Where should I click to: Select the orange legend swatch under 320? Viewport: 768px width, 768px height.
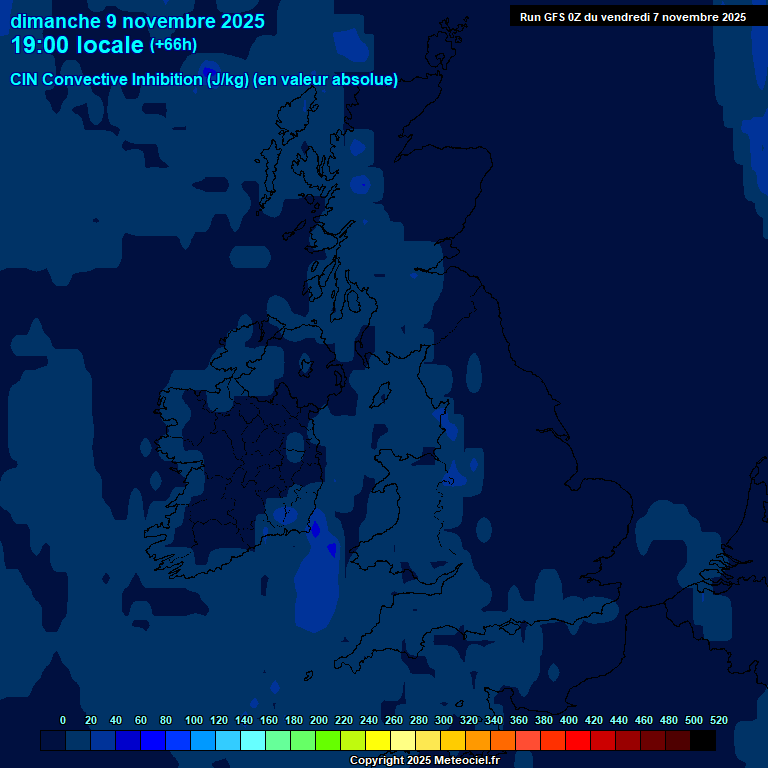click(478, 741)
